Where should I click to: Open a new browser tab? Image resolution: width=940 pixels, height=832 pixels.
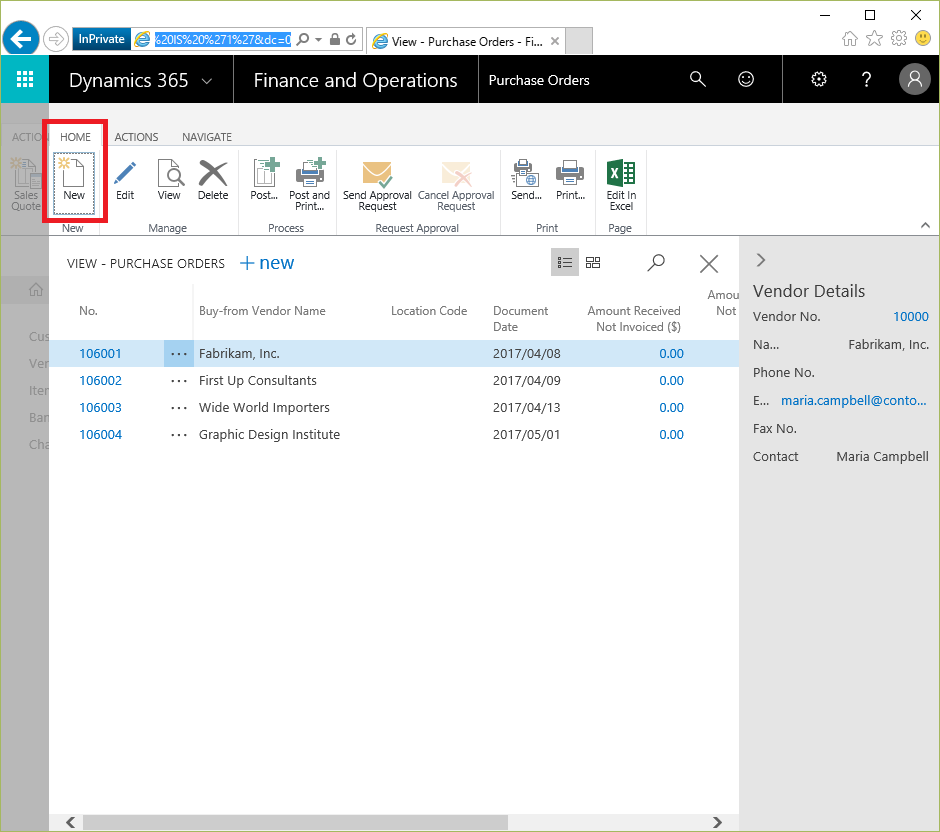click(x=579, y=41)
